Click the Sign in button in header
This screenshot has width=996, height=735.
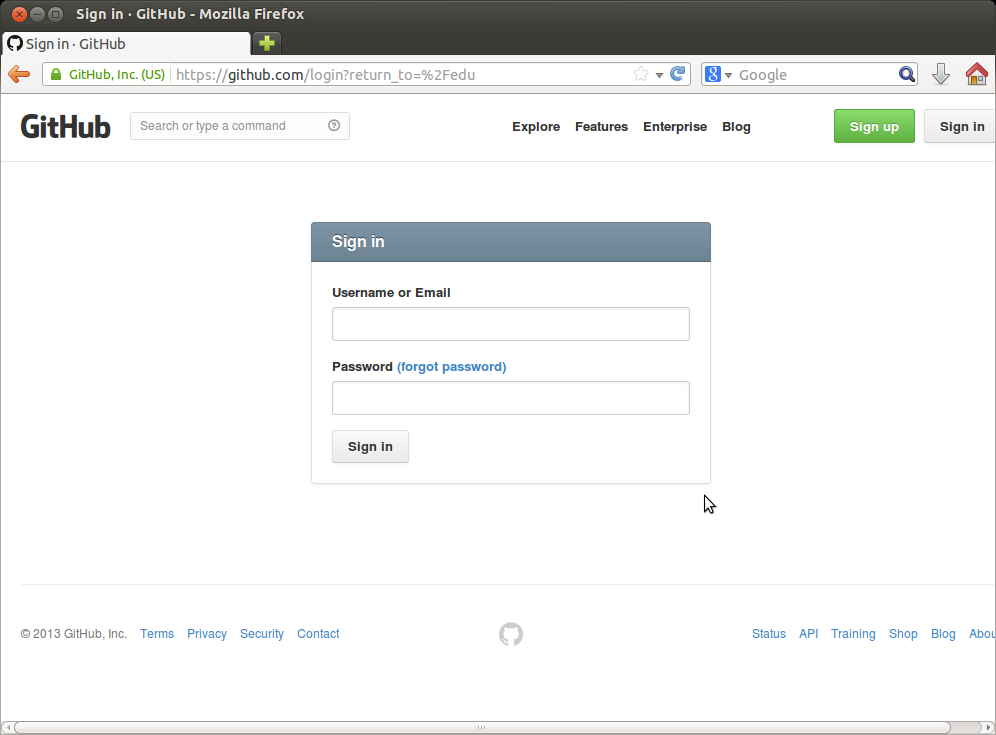pyautogui.click(x=960, y=126)
